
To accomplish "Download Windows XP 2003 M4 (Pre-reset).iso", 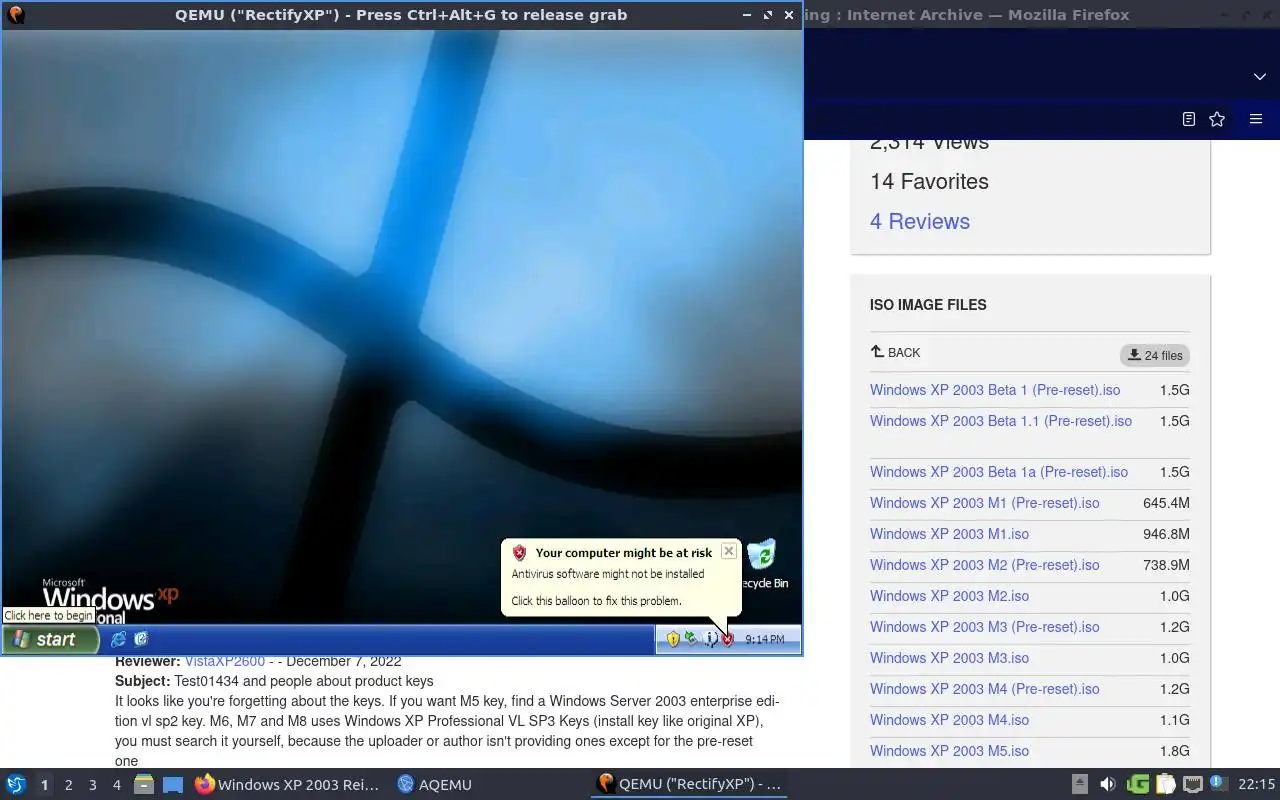I will (x=984, y=689).
